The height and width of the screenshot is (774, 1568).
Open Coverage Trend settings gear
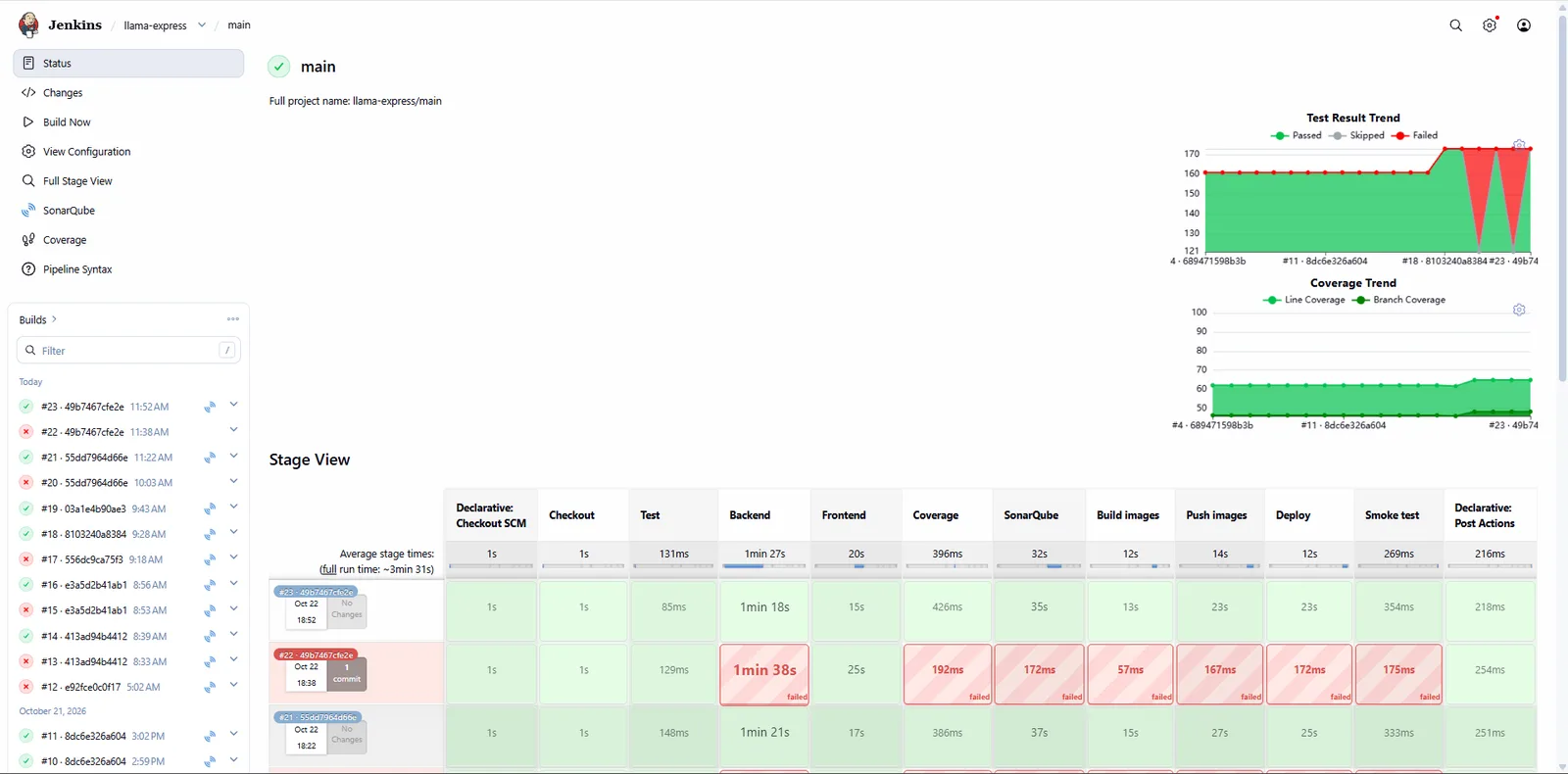tap(1519, 310)
